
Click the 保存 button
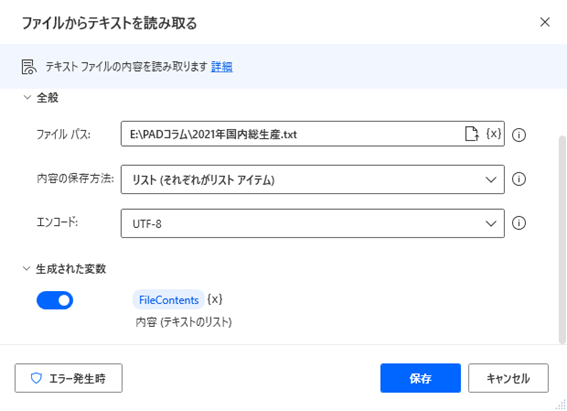tap(421, 378)
